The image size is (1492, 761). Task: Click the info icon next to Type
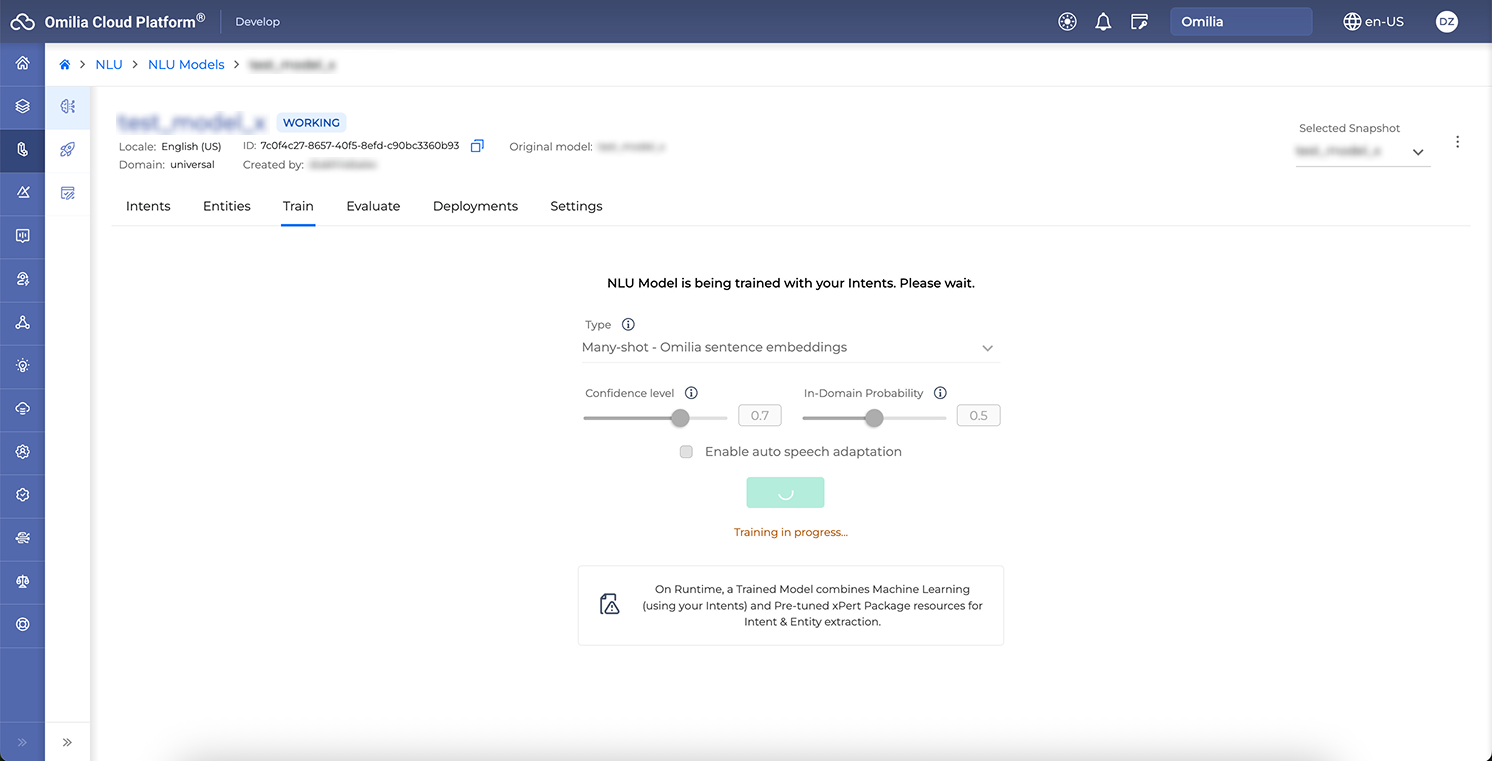tap(628, 325)
